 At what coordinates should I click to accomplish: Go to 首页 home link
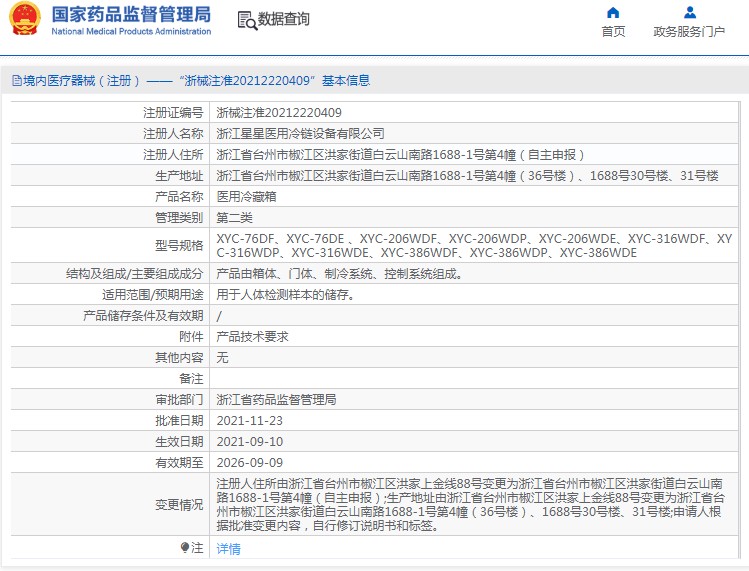[x=613, y=32]
